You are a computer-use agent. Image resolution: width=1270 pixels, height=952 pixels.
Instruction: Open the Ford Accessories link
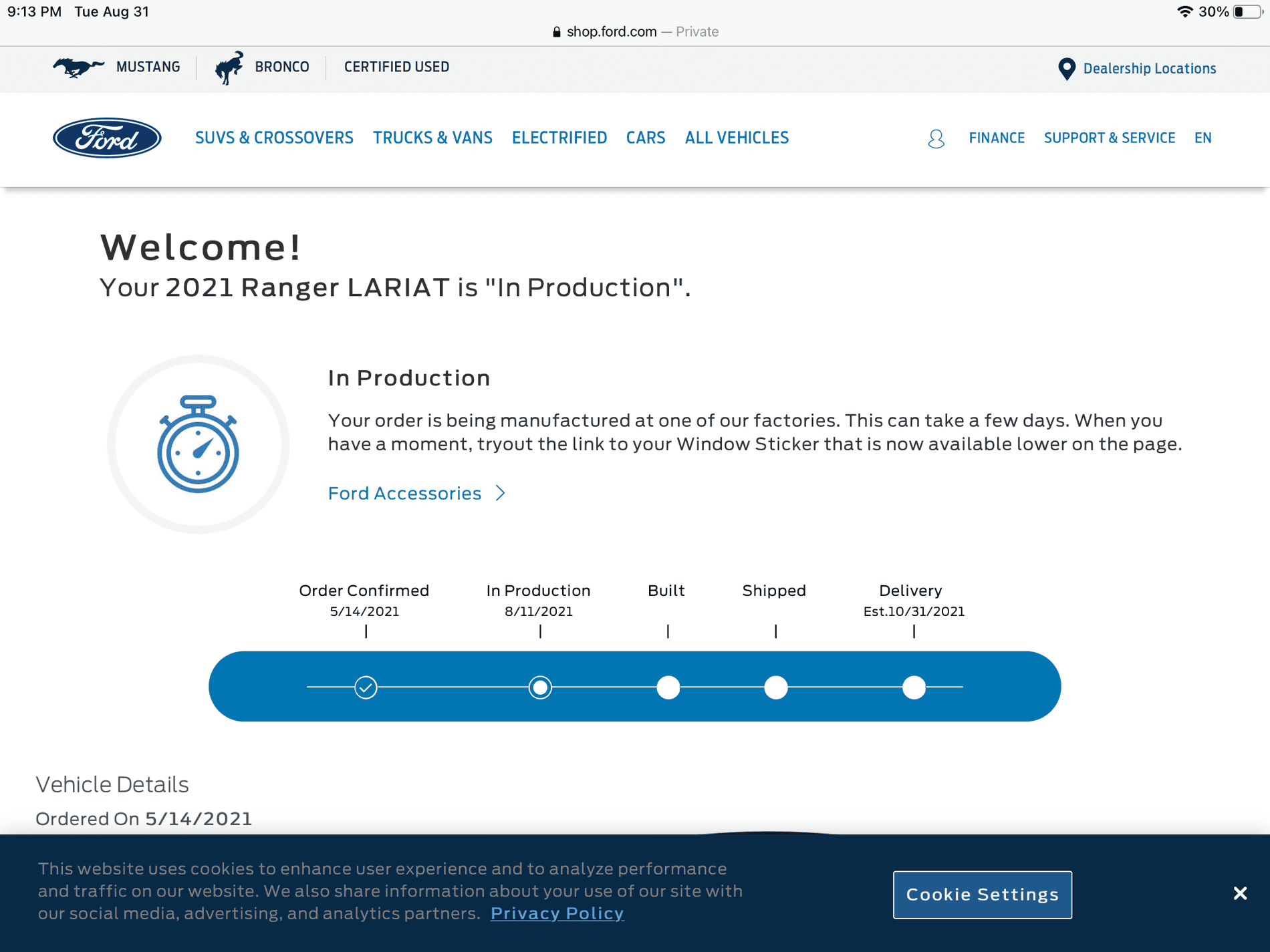tap(404, 493)
